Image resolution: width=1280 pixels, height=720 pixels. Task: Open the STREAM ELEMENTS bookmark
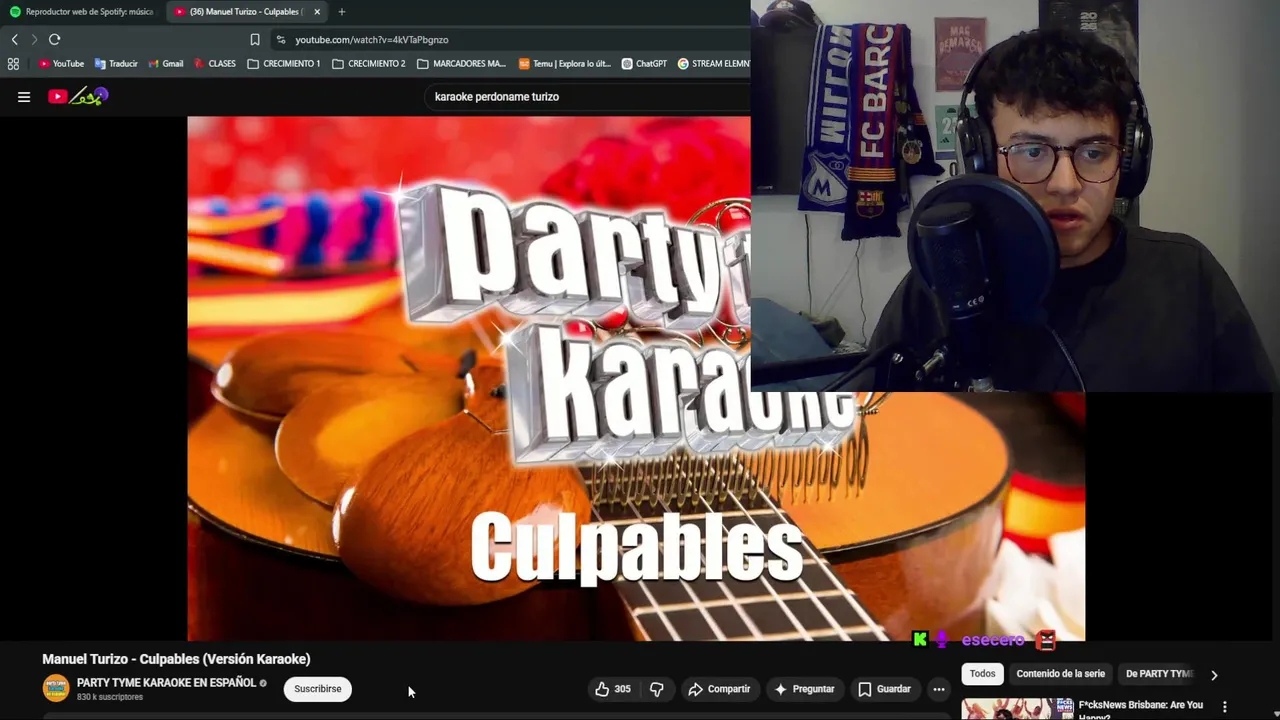(x=713, y=63)
